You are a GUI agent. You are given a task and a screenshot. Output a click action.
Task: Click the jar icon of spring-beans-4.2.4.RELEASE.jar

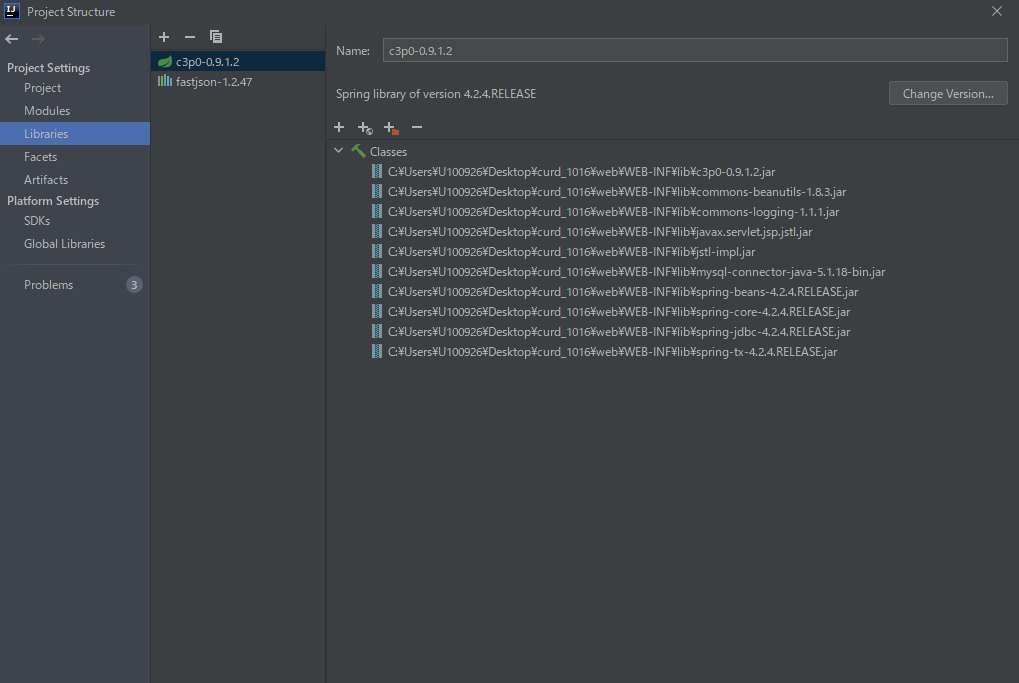376,291
